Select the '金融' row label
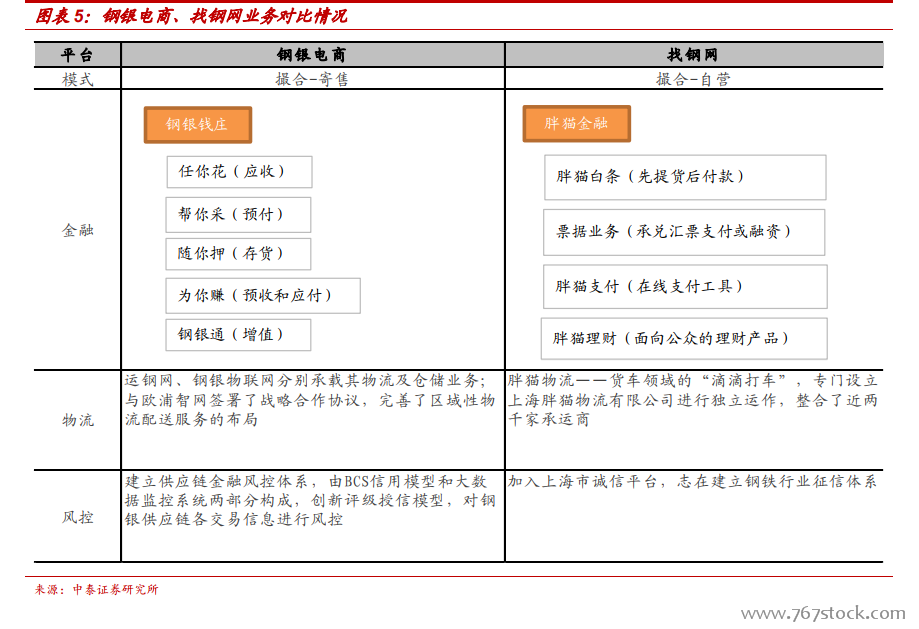 (x=77, y=230)
